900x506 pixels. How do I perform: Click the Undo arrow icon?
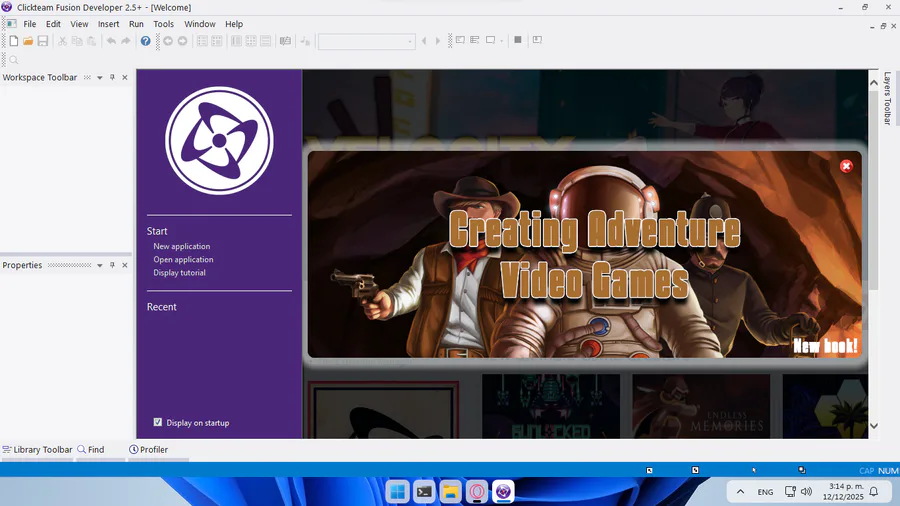point(111,41)
